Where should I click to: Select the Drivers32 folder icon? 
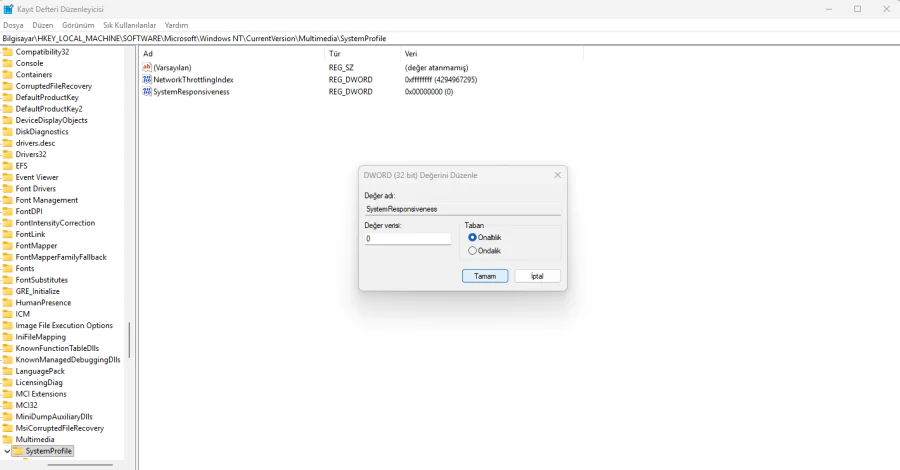click(x=7, y=154)
